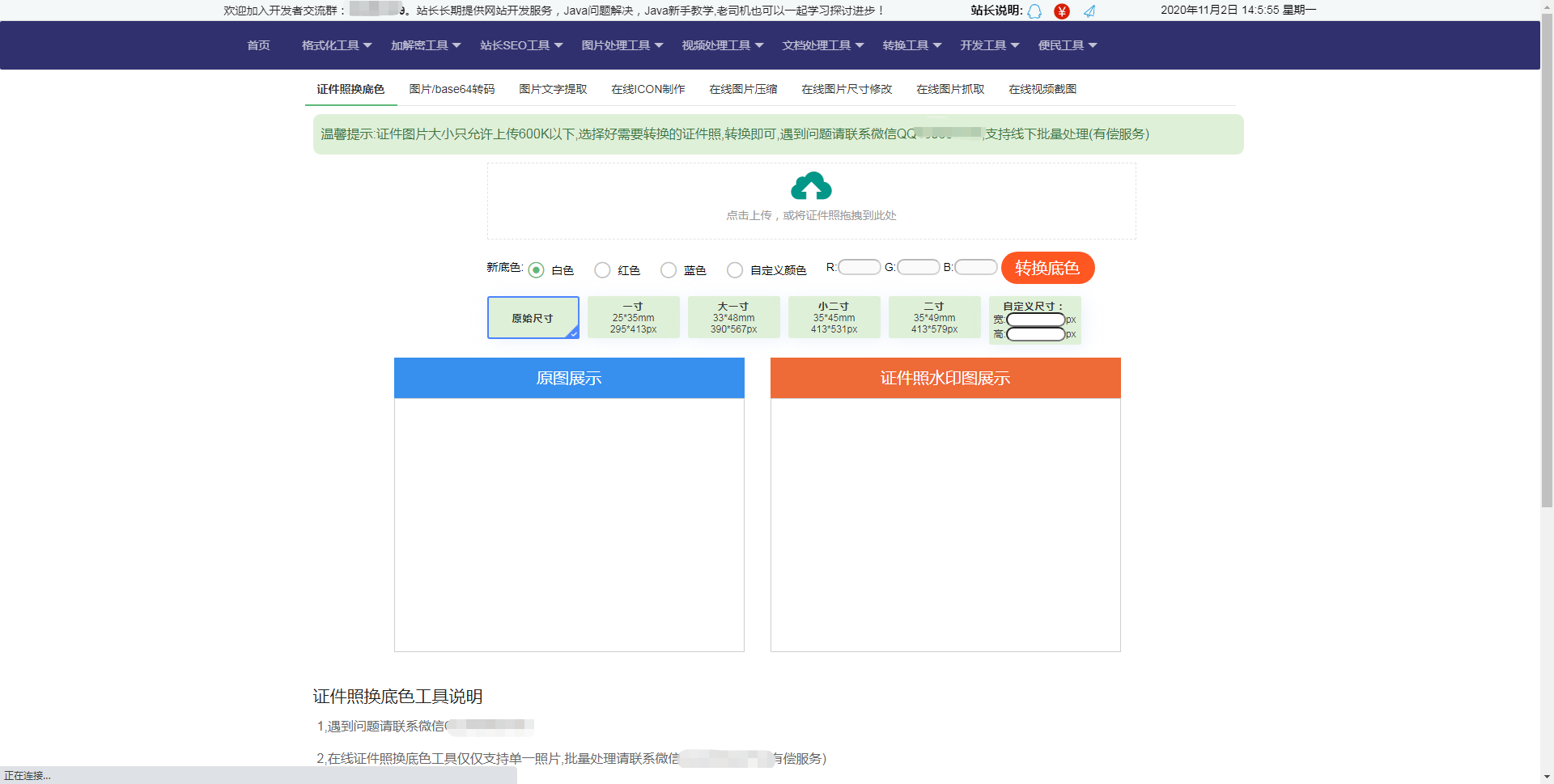Choose the 小二寸 35*45mm size option
Screen dimensions: 1554x784
tap(834, 317)
